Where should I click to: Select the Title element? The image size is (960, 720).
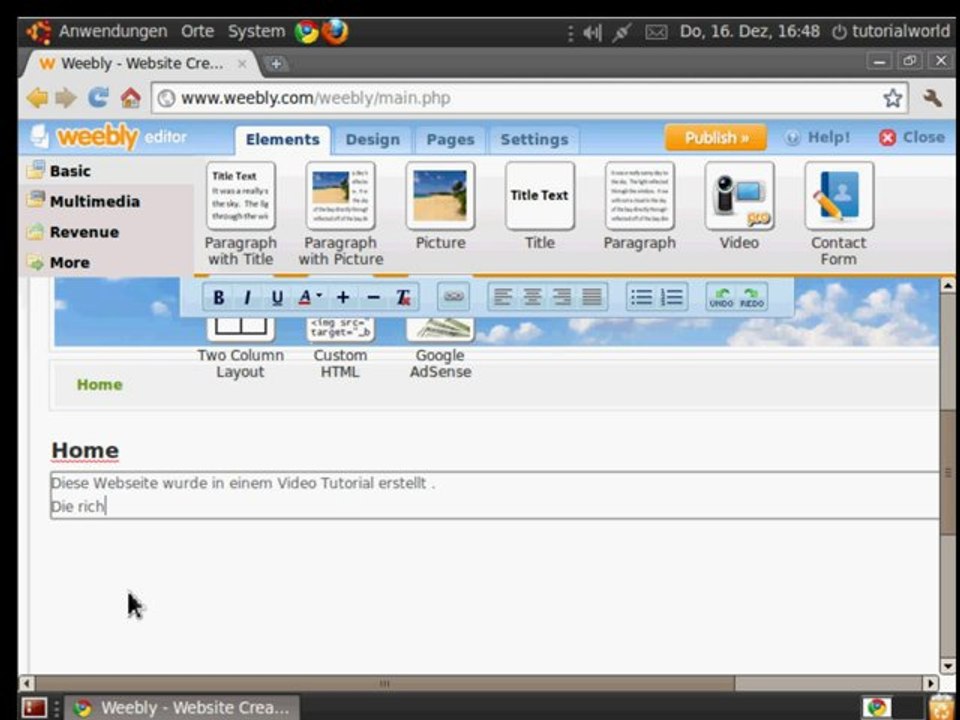pyautogui.click(x=539, y=206)
